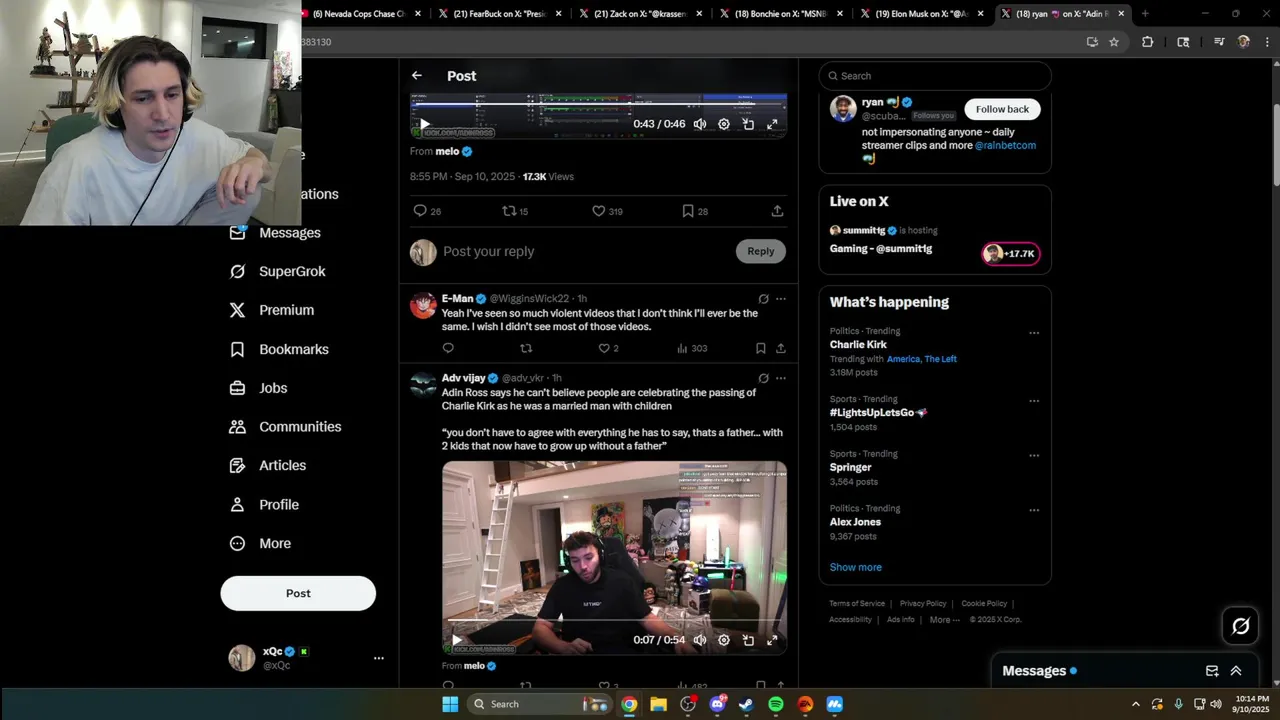Expand the More menu in sidebar
The height and width of the screenshot is (720, 1280).
[260, 544]
